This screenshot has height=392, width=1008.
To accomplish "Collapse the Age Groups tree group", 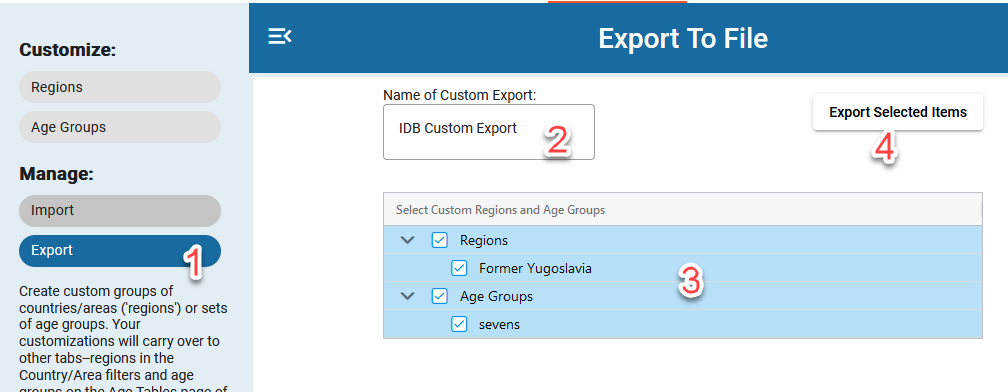I will tap(408, 296).
